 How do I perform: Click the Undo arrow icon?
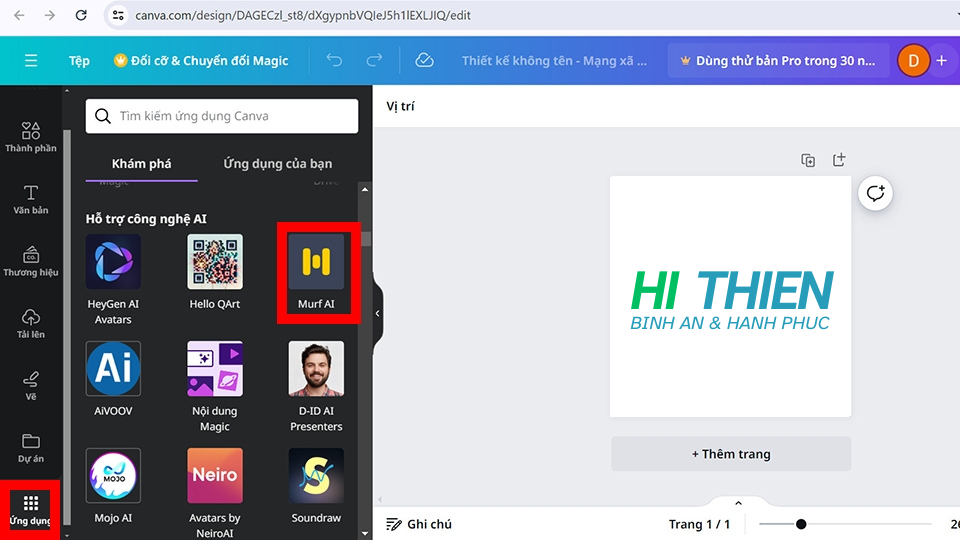334,61
